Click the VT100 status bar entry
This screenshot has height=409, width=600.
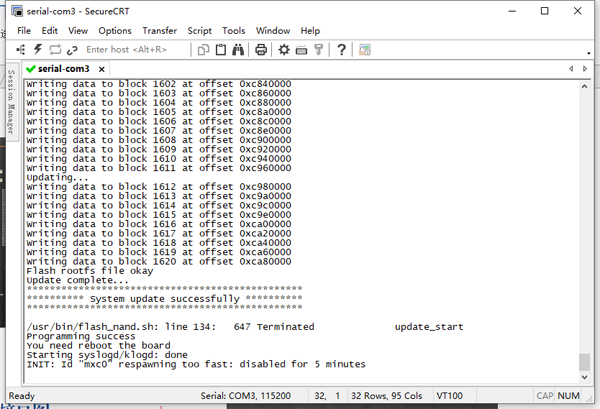click(x=450, y=396)
